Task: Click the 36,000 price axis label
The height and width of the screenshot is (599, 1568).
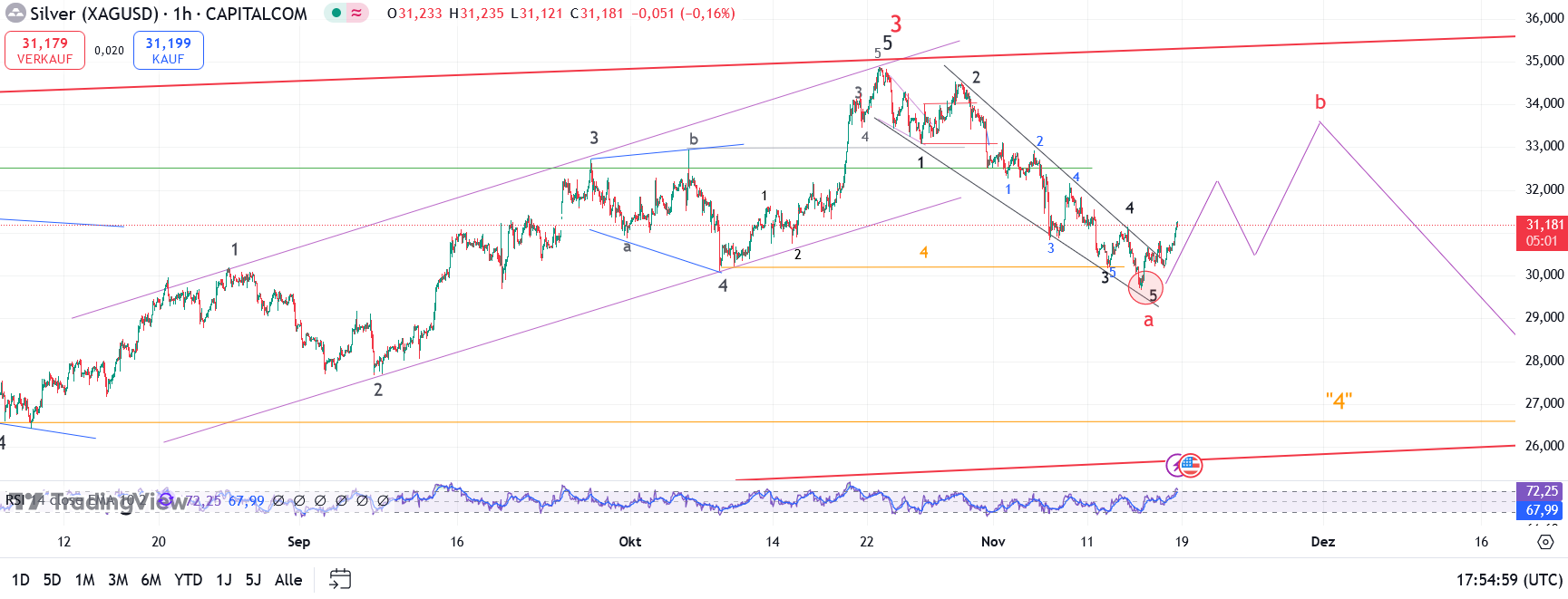Action: (x=1544, y=18)
